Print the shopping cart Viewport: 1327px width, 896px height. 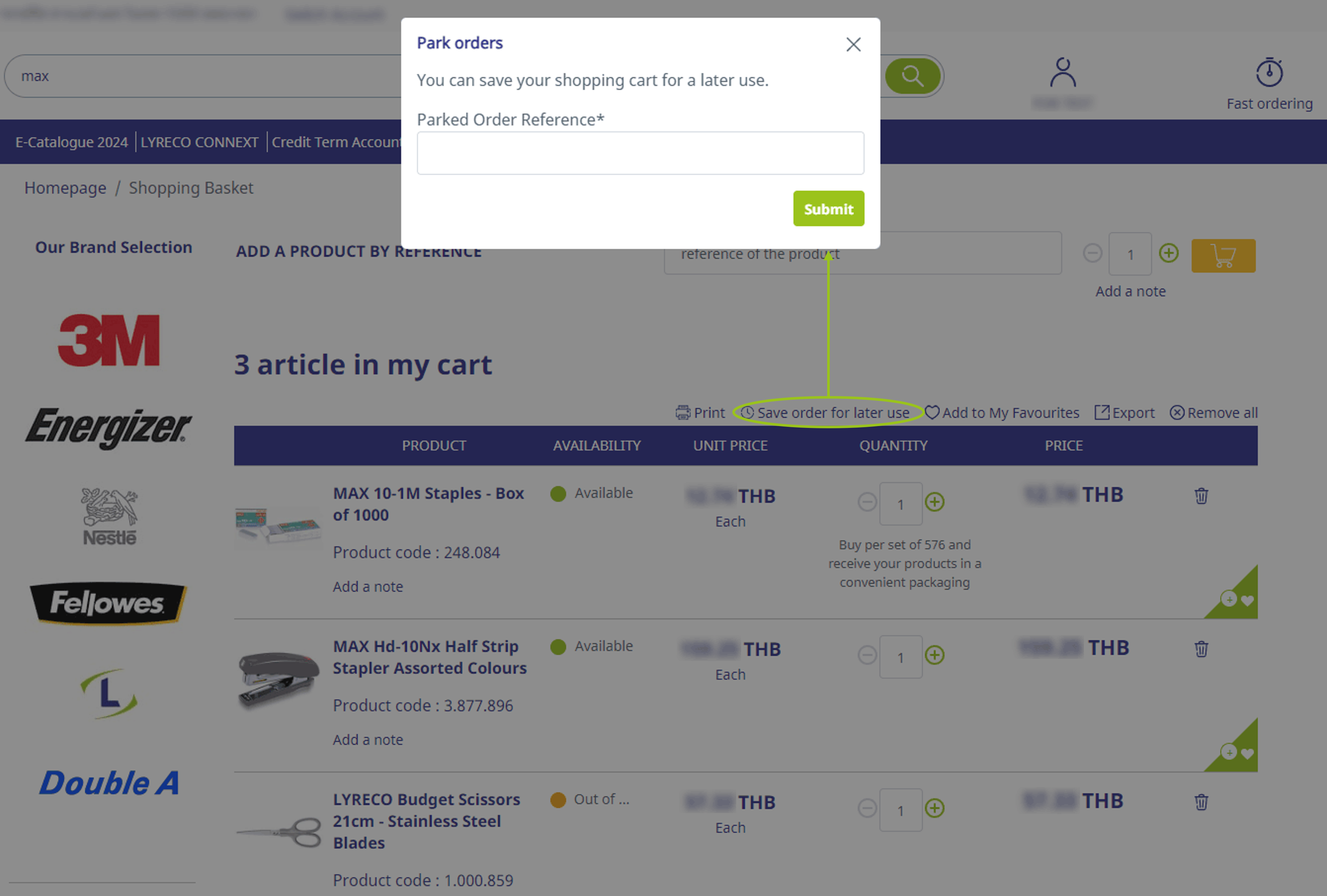click(x=700, y=413)
